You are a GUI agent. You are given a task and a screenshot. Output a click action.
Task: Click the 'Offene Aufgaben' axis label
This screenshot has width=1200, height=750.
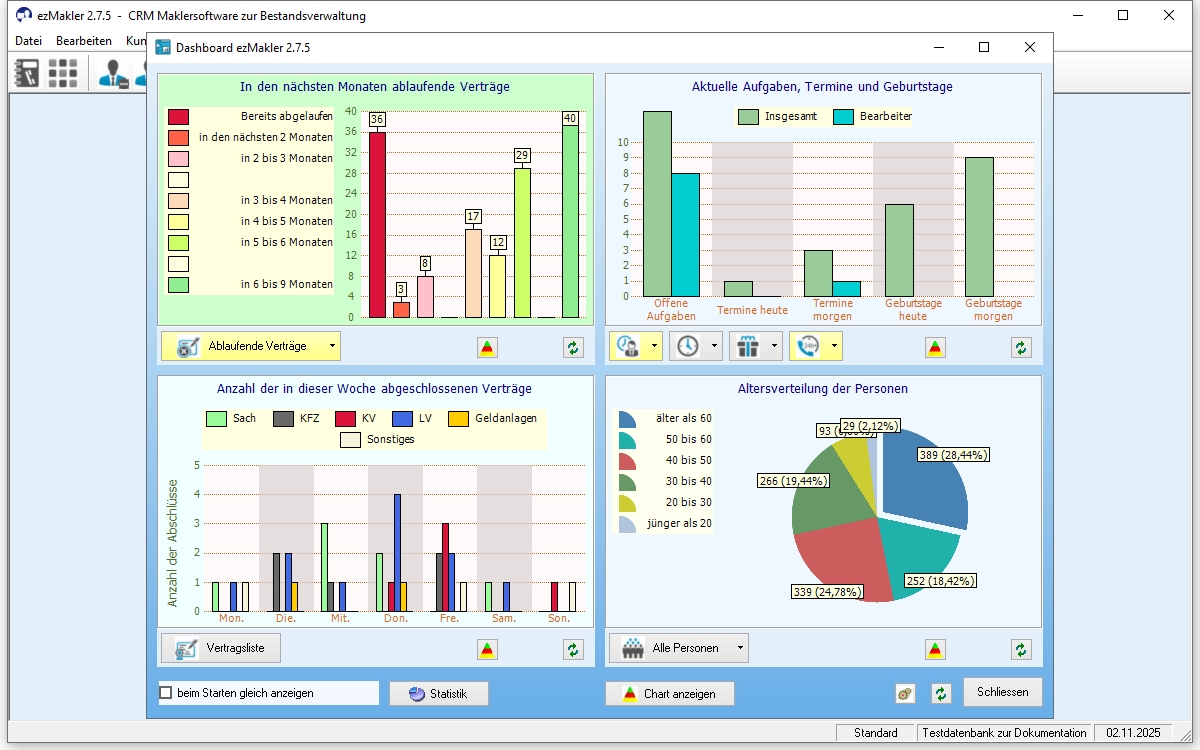coord(671,310)
